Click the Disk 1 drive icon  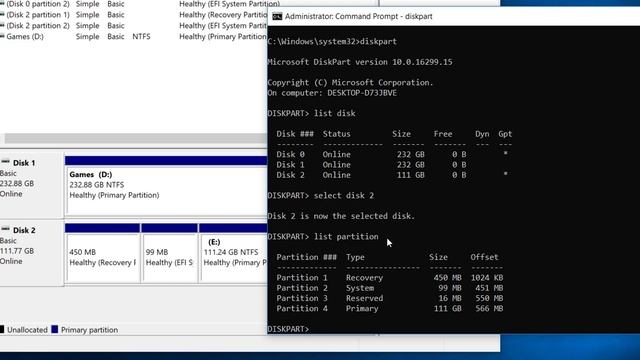click(5, 162)
